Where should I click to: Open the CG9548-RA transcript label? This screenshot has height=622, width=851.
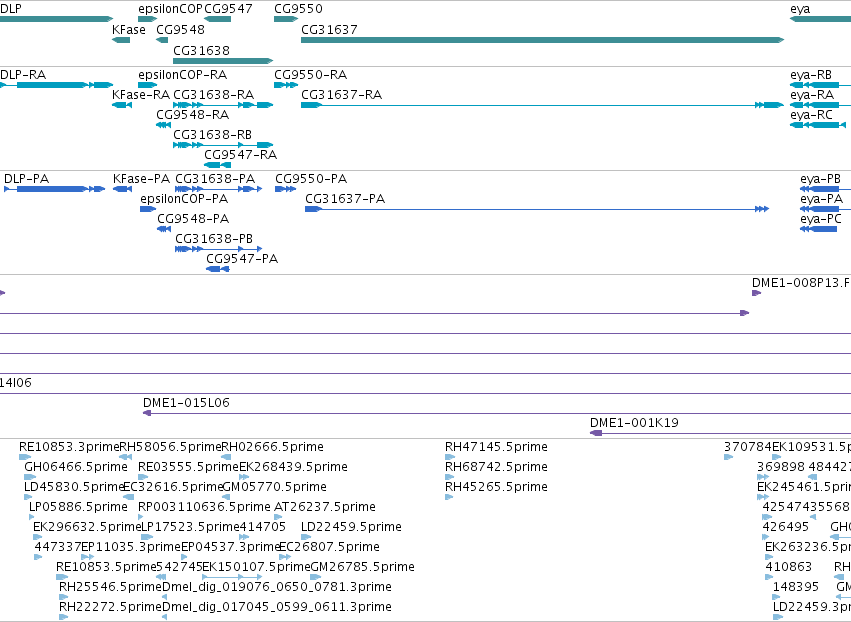click(x=193, y=115)
